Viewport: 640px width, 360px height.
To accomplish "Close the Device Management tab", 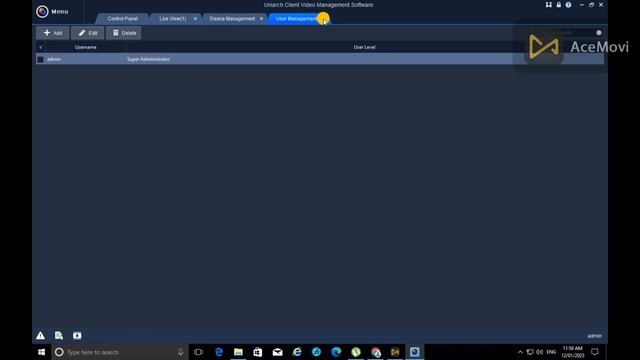I will point(261,19).
